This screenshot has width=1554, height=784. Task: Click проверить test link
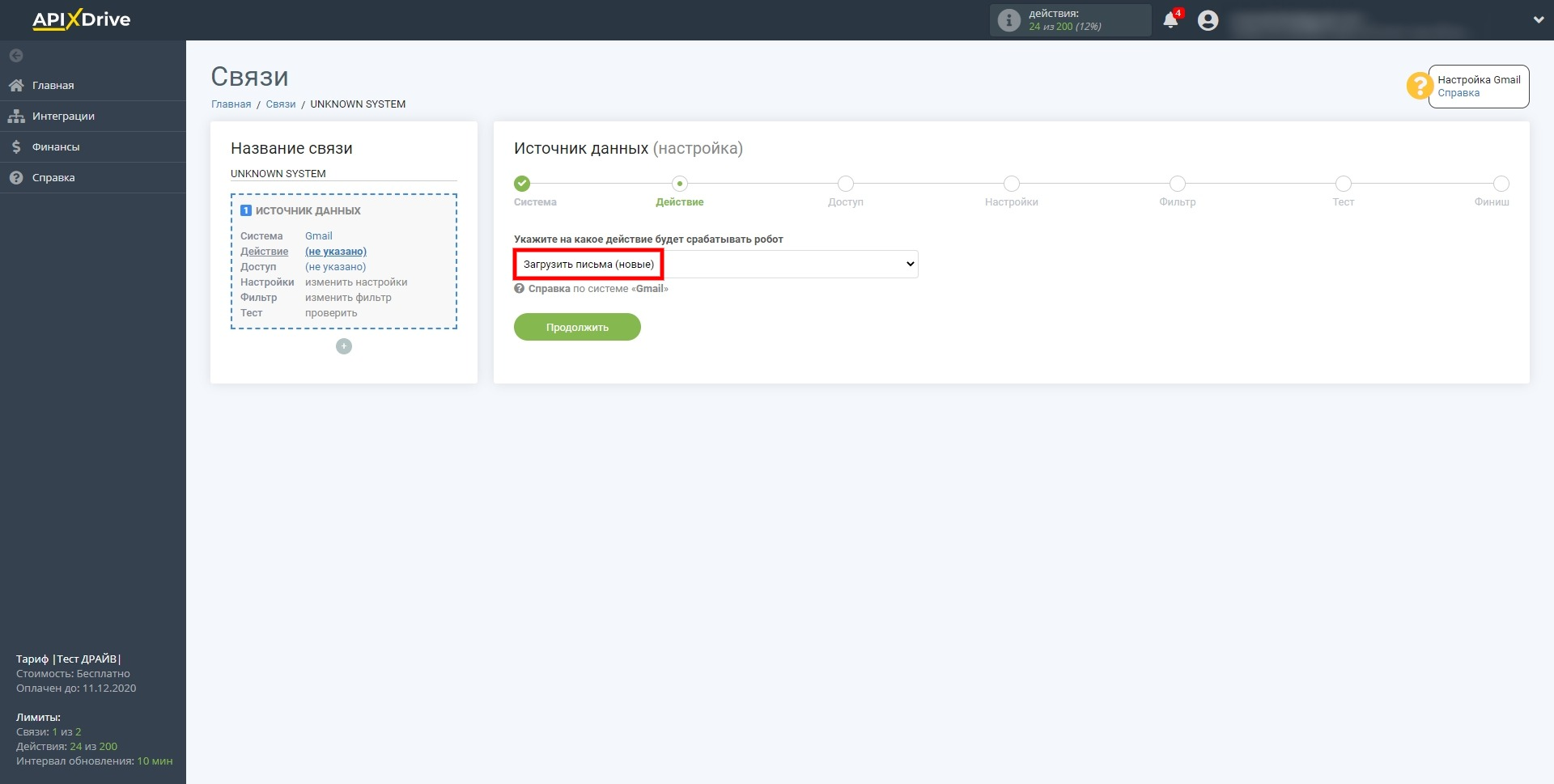point(331,313)
